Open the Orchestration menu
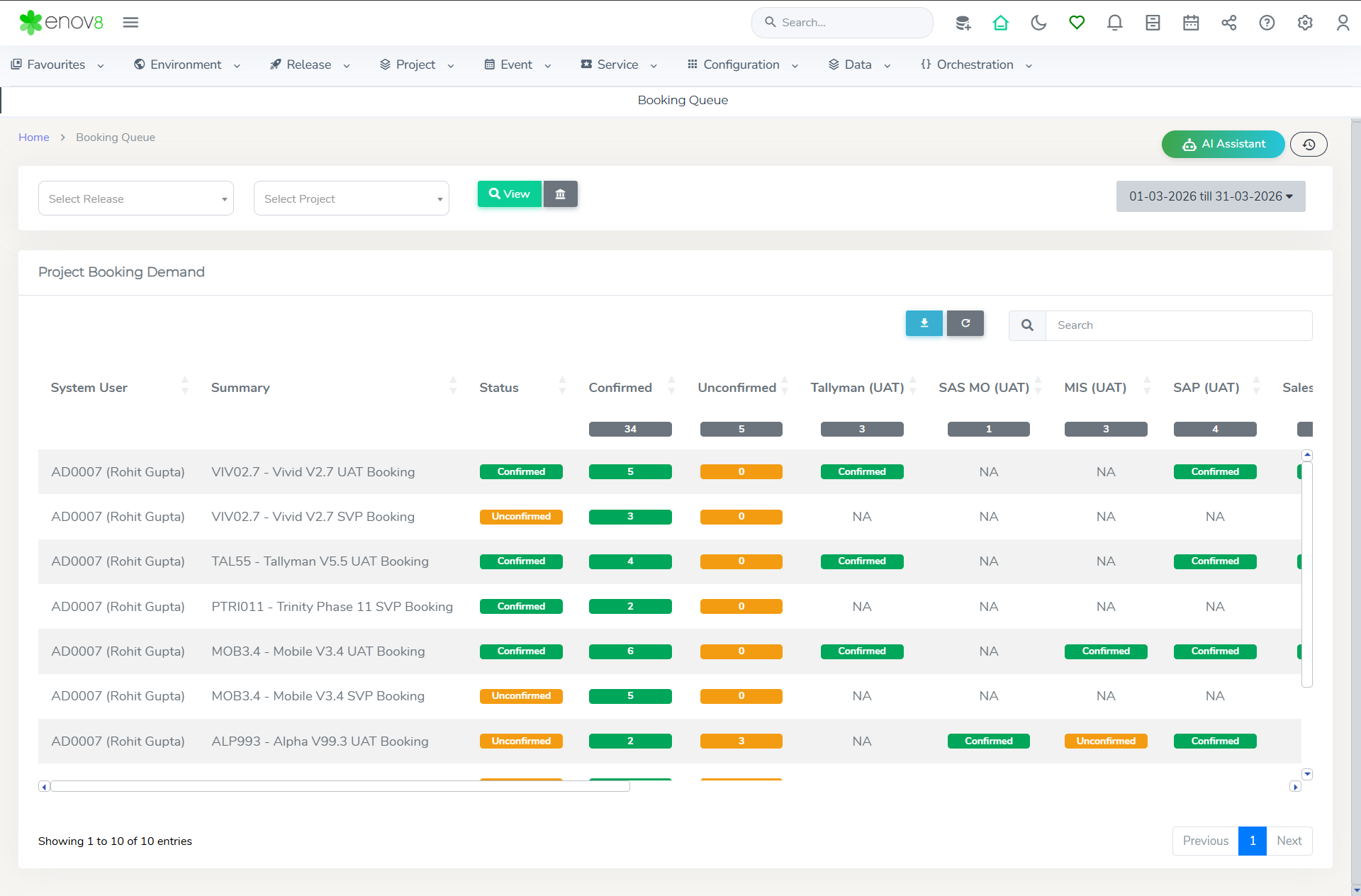The height and width of the screenshot is (896, 1361). (976, 65)
